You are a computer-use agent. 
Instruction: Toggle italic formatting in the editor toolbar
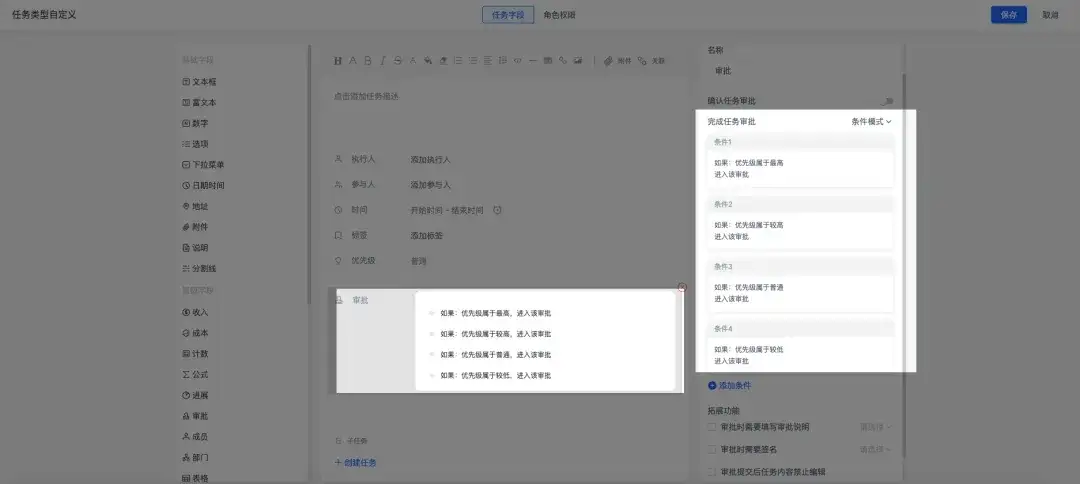[x=383, y=61]
